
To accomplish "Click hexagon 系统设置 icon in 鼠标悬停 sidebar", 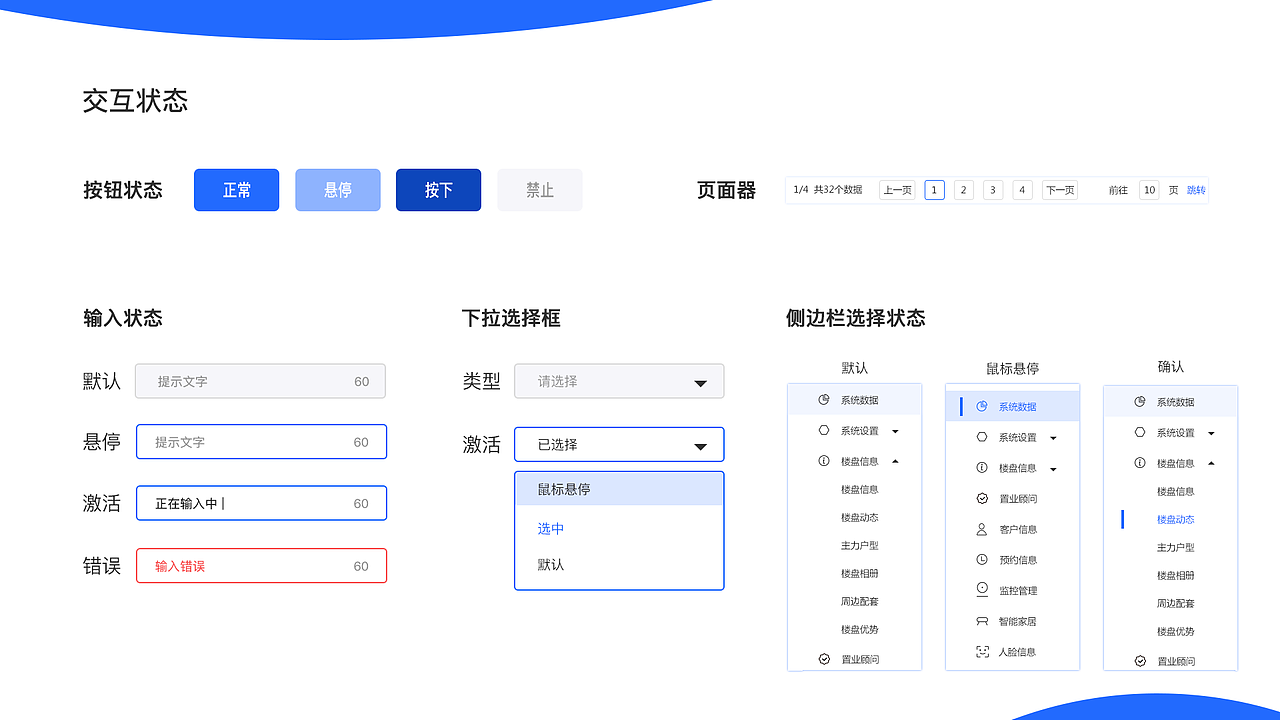I will [x=982, y=437].
